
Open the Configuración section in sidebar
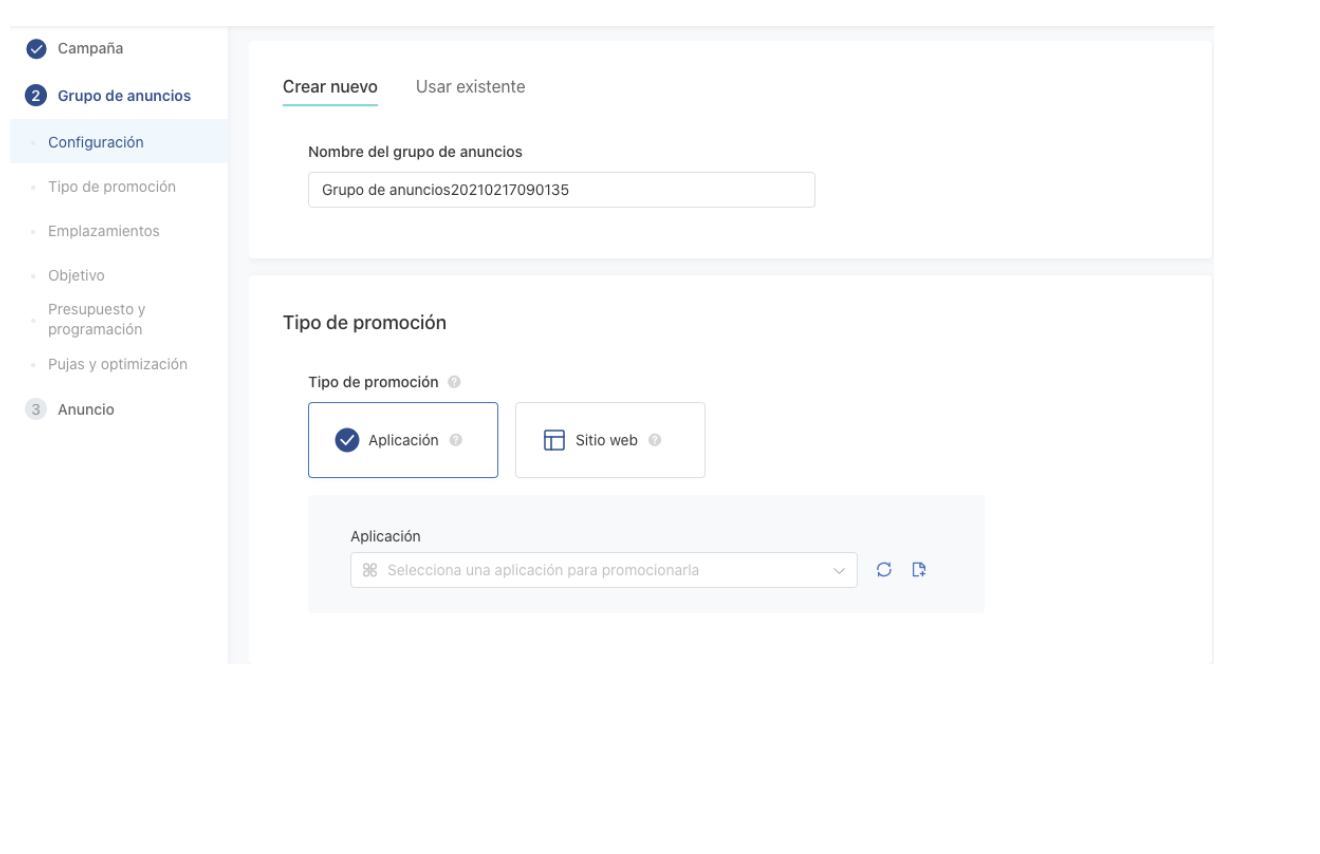point(119,142)
